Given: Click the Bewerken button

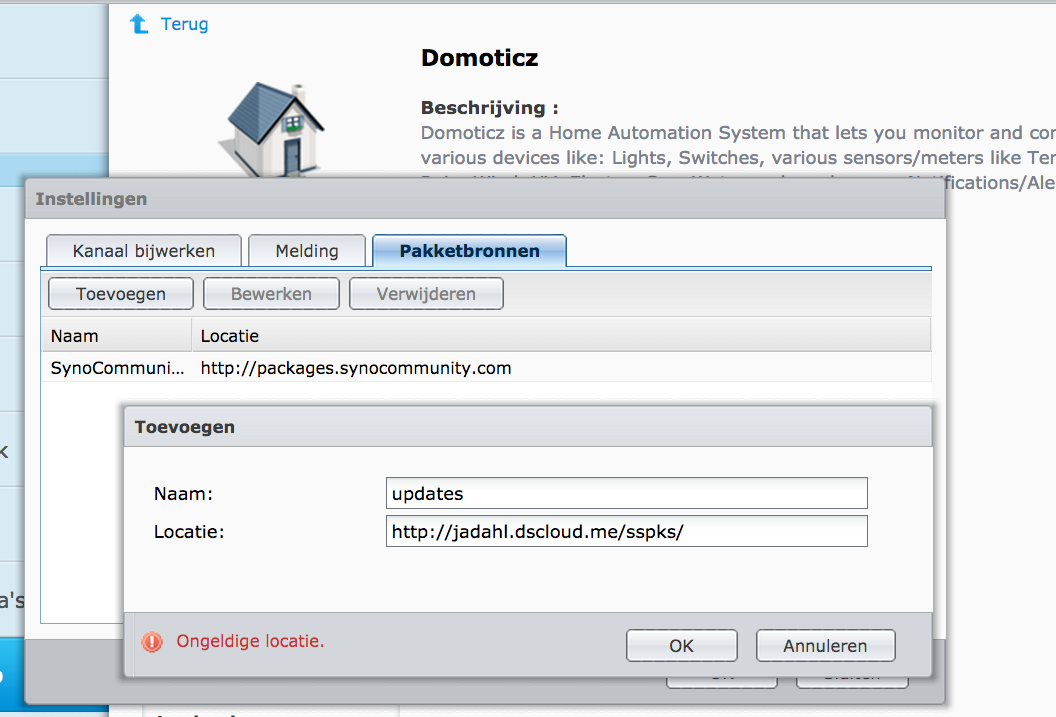Looking at the screenshot, I should pos(271,294).
